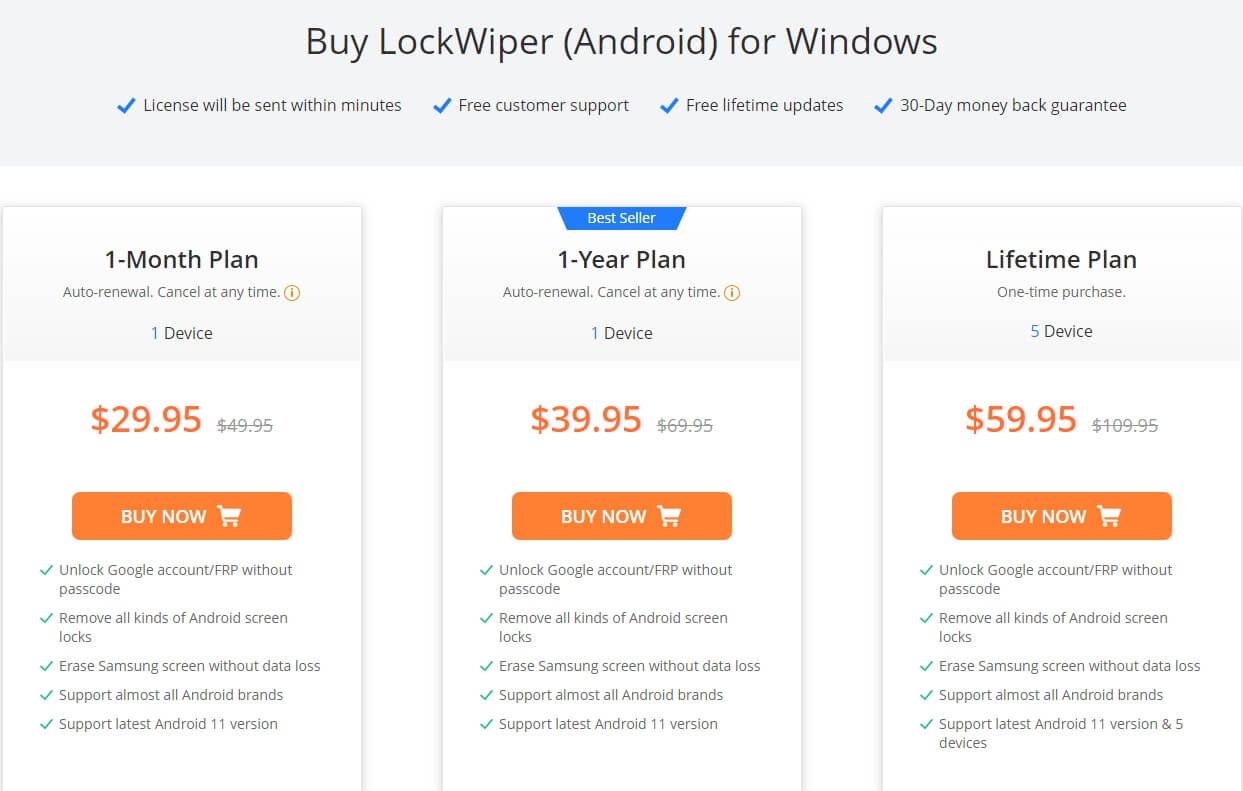Click the checkmark beside Free customer support
Image resolution: width=1243 pixels, height=791 pixels.
tap(441, 105)
